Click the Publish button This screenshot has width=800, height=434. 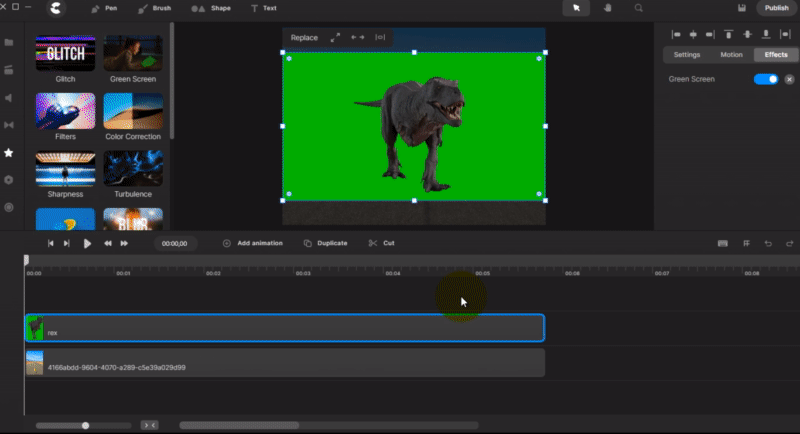pos(776,8)
